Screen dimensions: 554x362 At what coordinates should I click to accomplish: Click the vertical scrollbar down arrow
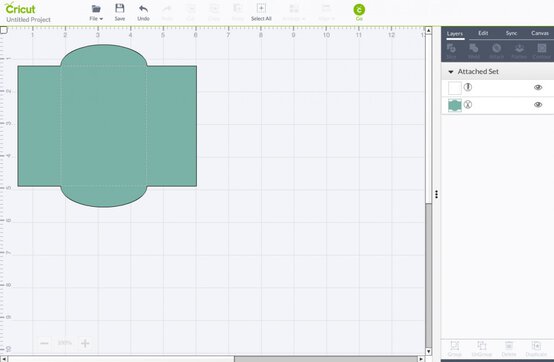[429, 351]
